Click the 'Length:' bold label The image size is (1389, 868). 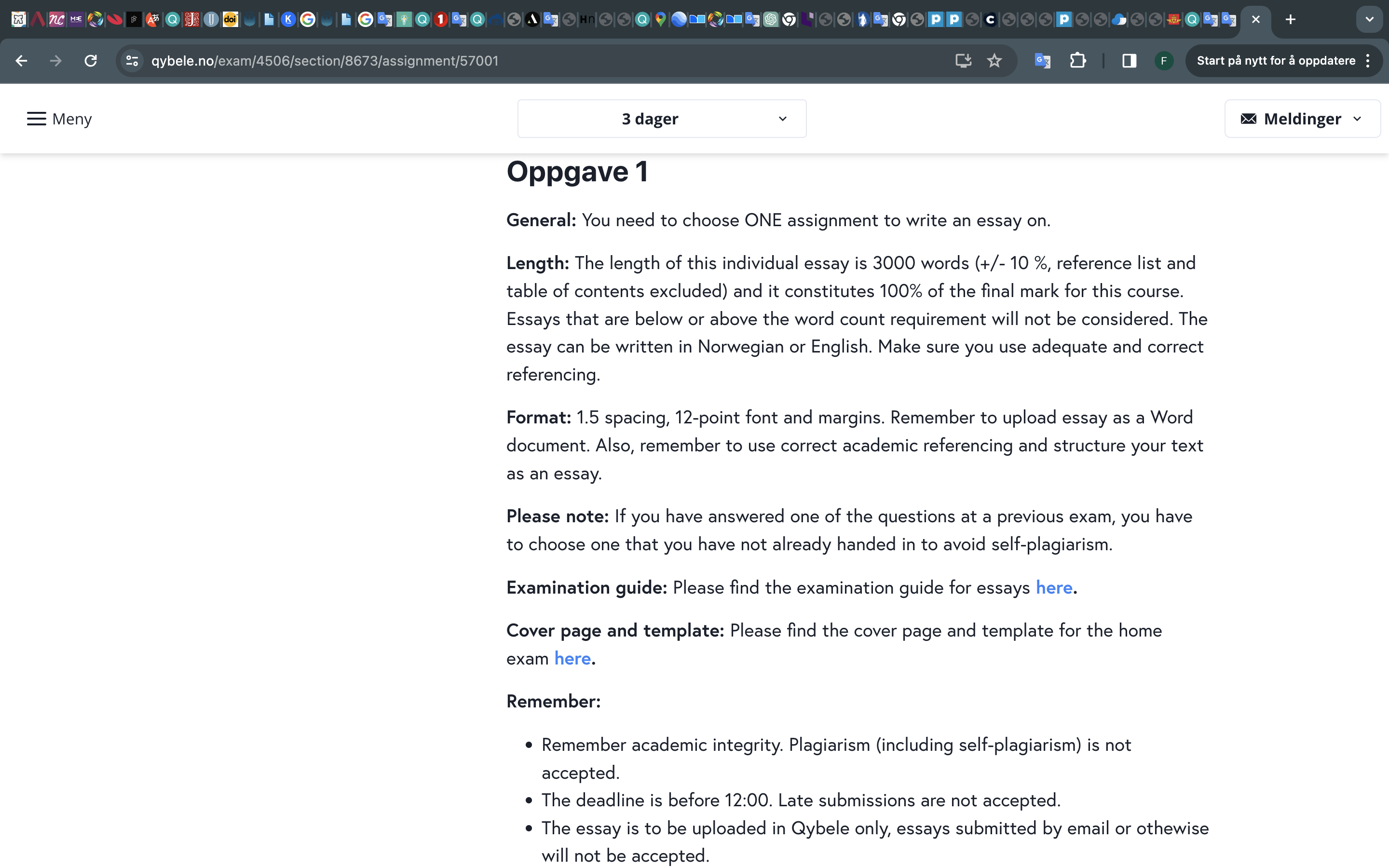tap(538, 263)
